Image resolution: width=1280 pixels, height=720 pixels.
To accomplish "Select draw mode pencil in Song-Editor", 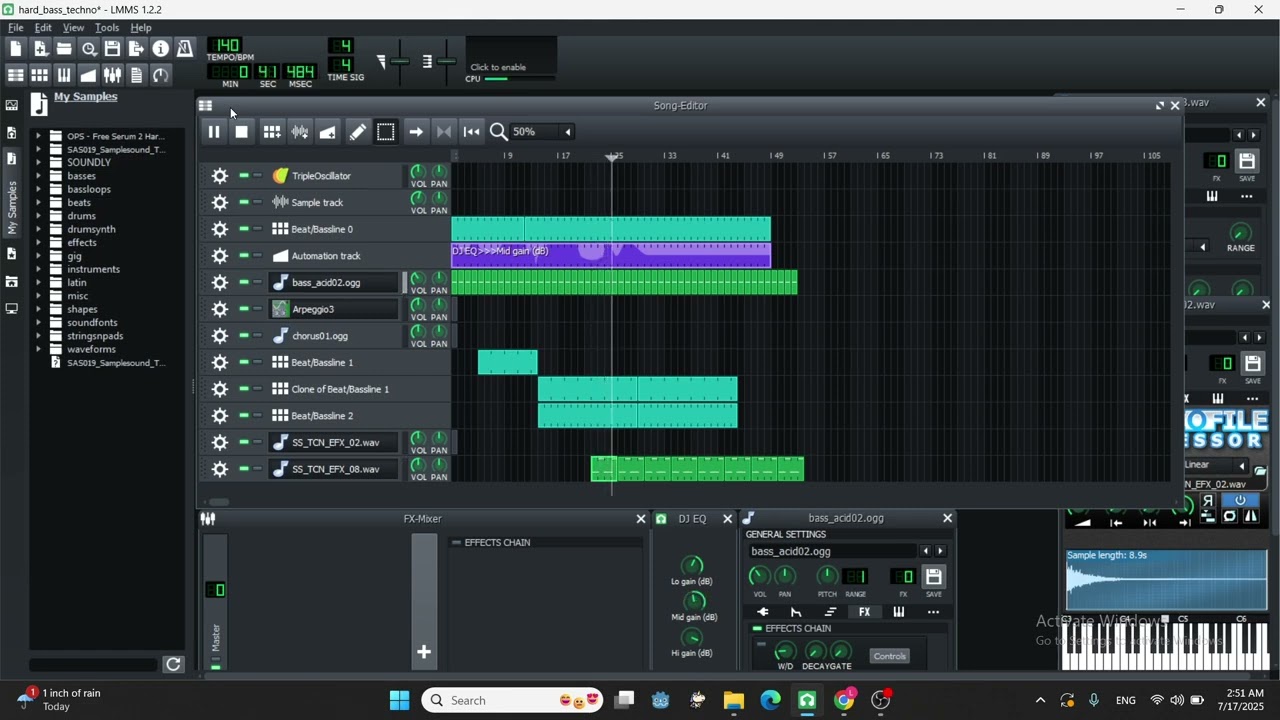I will click(x=357, y=132).
